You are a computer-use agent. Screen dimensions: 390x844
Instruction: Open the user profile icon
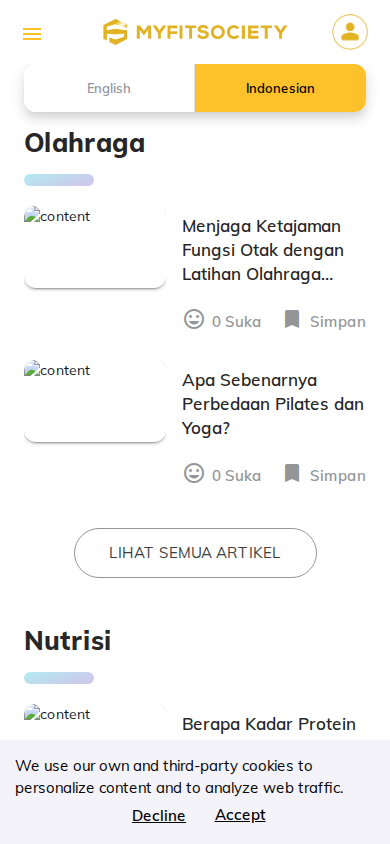350,32
